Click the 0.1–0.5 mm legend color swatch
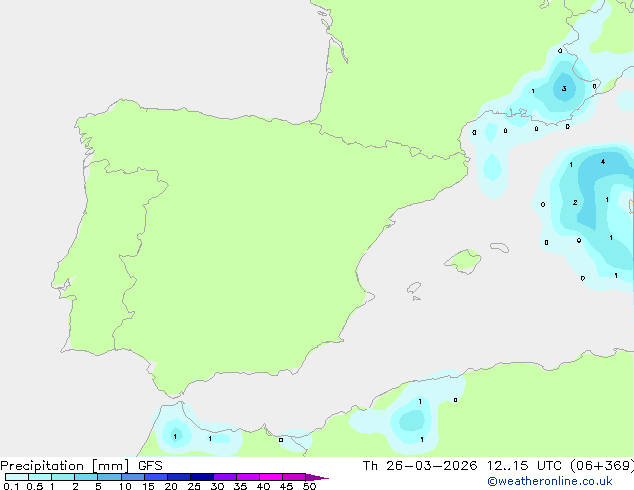 (x=17, y=477)
